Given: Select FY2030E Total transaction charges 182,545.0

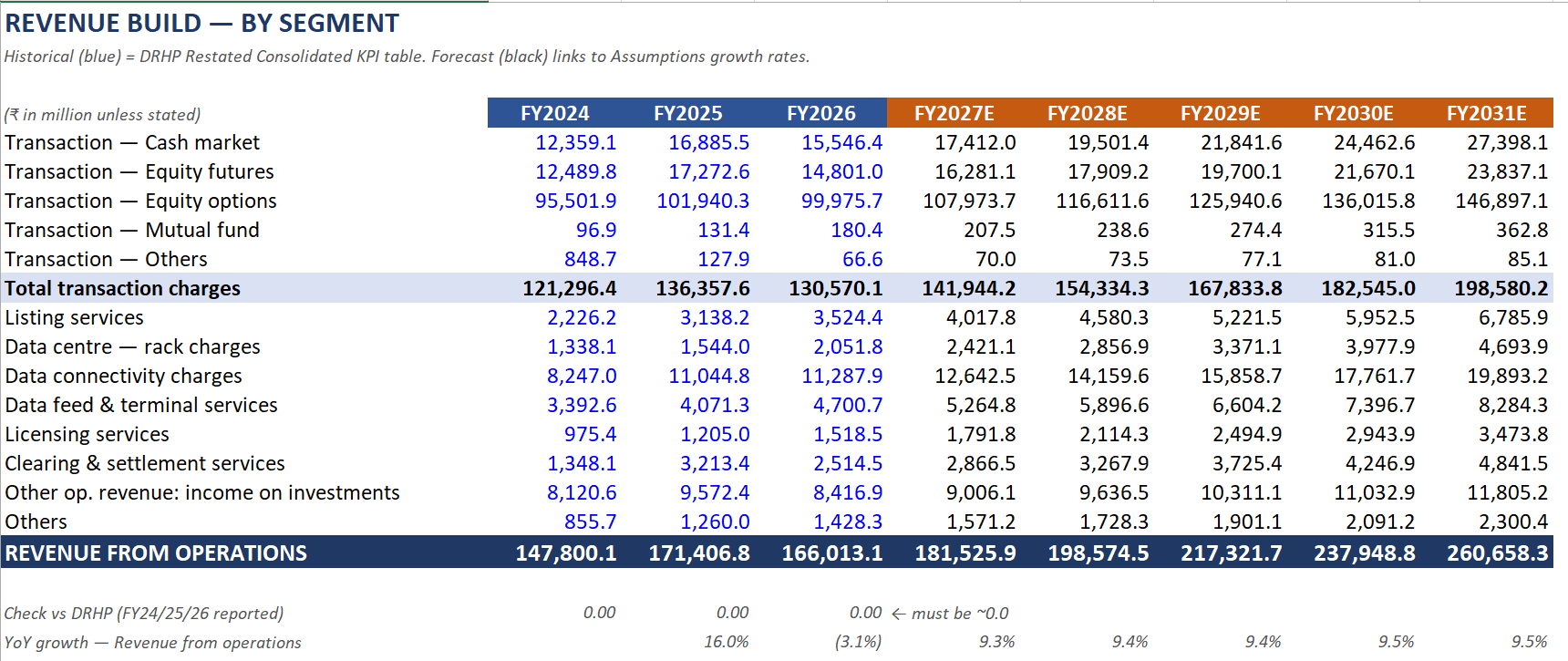Looking at the screenshot, I should pos(1368,288).
